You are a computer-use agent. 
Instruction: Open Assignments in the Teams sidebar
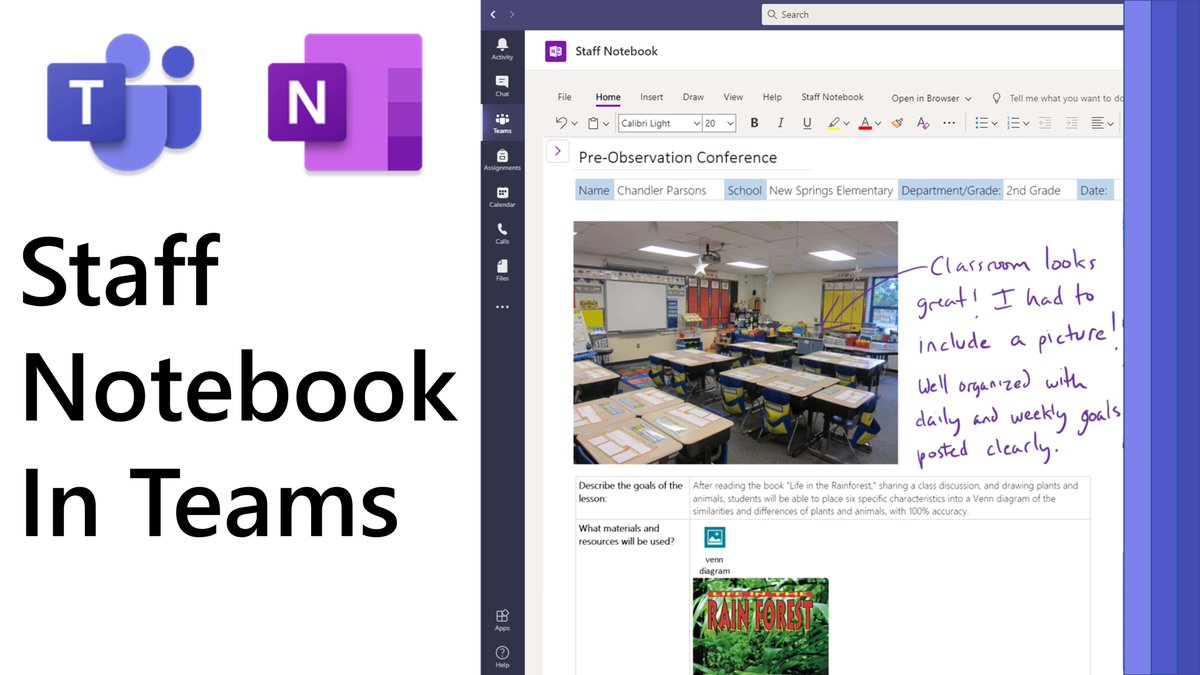pyautogui.click(x=502, y=160)
